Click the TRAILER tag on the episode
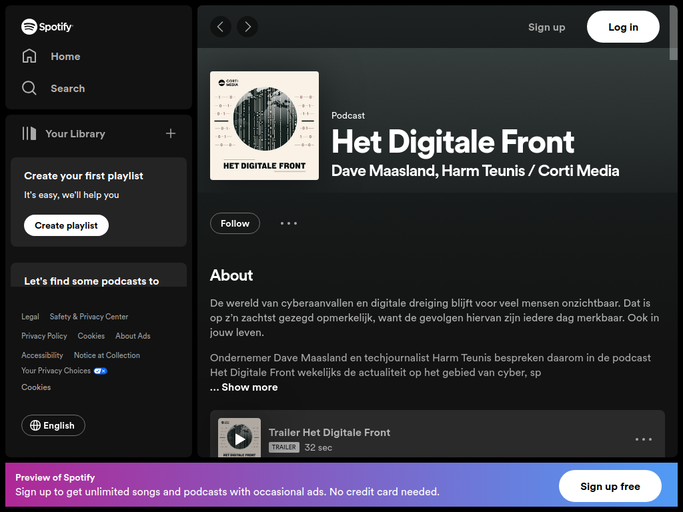This screenshot has width=683, height=512. [284, 448]
